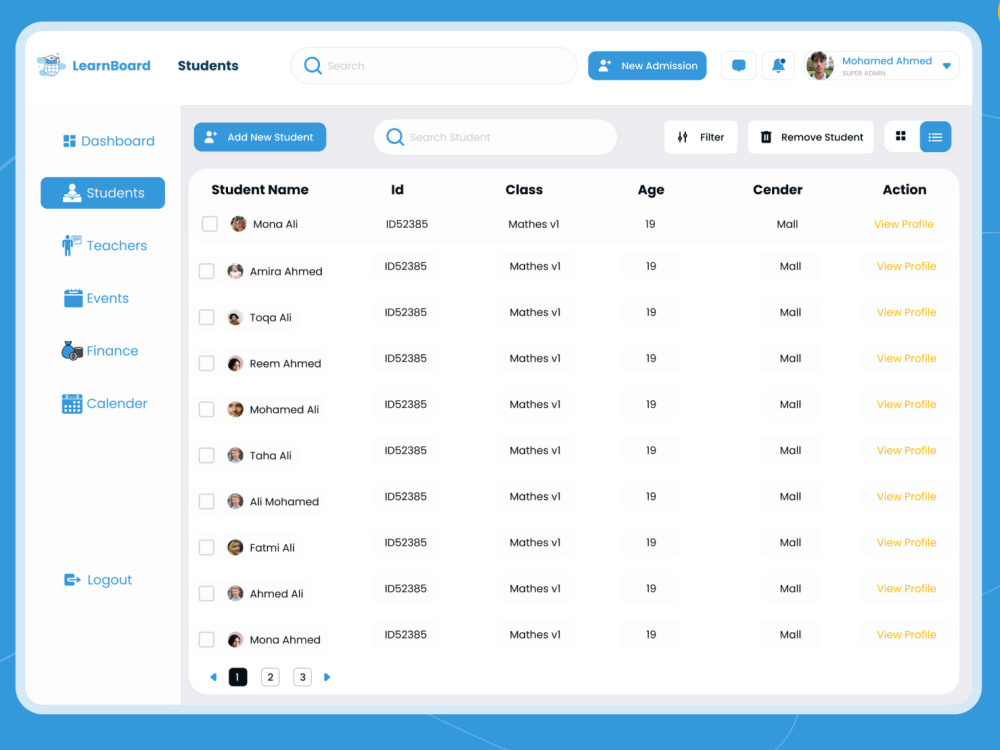Click the Student Name column header

[260, 189]
